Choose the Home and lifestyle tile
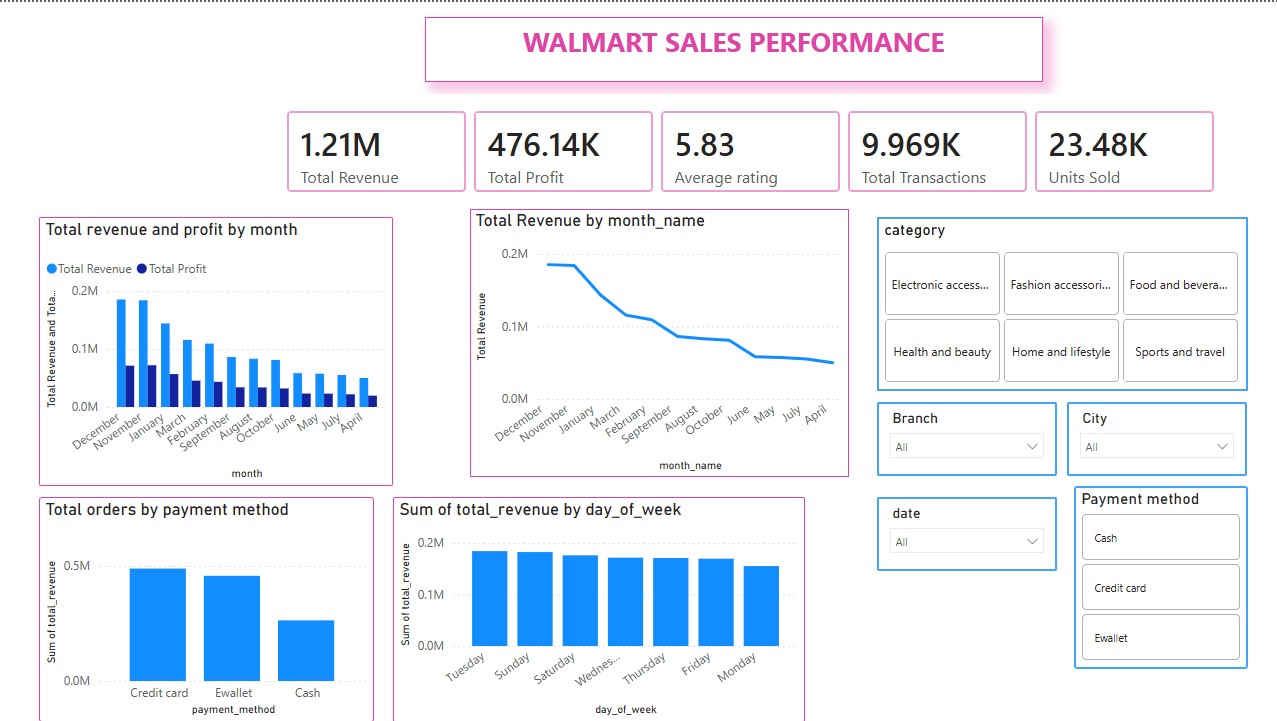The image size is (1277, 721). [x=1061, y=351]
